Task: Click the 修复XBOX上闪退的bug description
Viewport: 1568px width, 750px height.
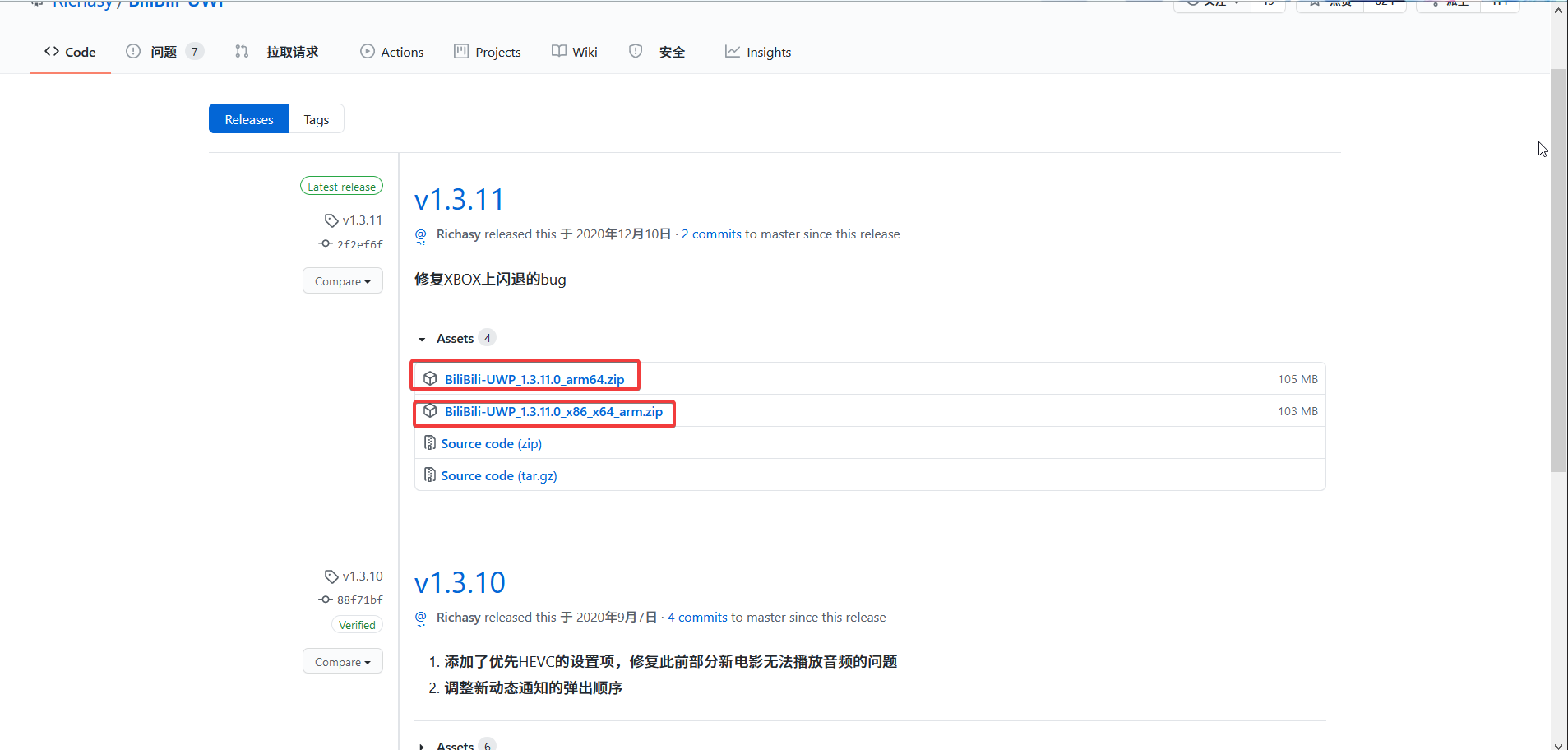Action: coord(490,280)
